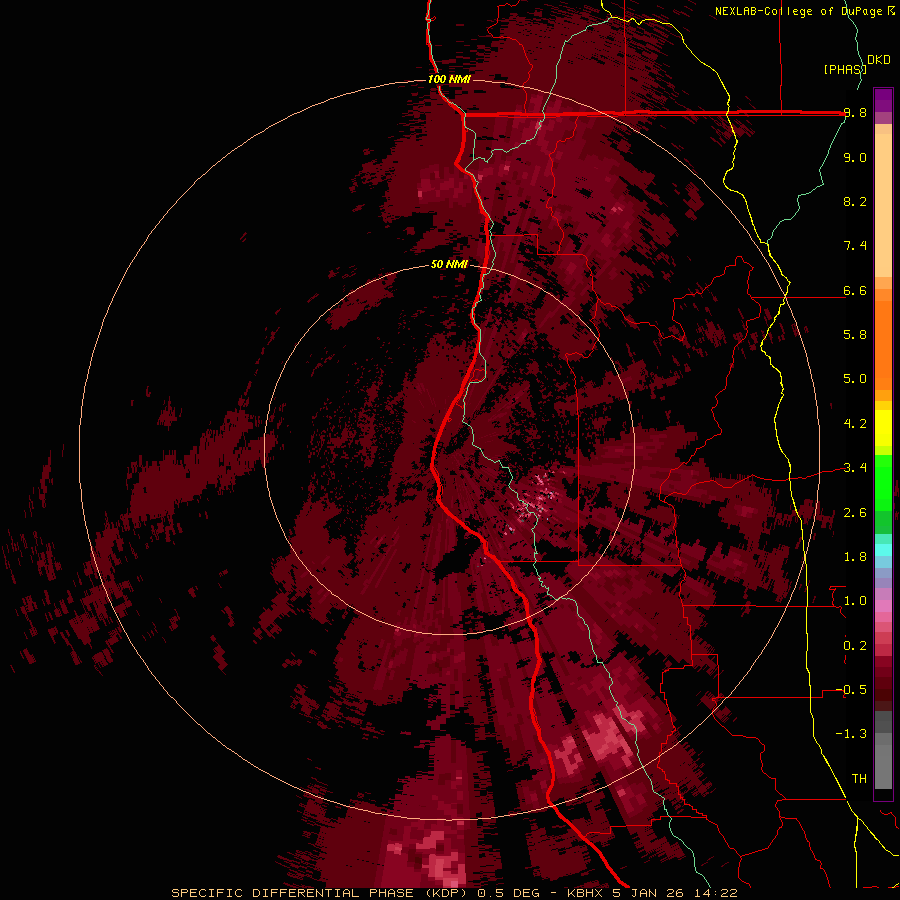The image size is (900, 900).
Task: Click the -1.3 value on the color scale
Action: click(851, 734)
